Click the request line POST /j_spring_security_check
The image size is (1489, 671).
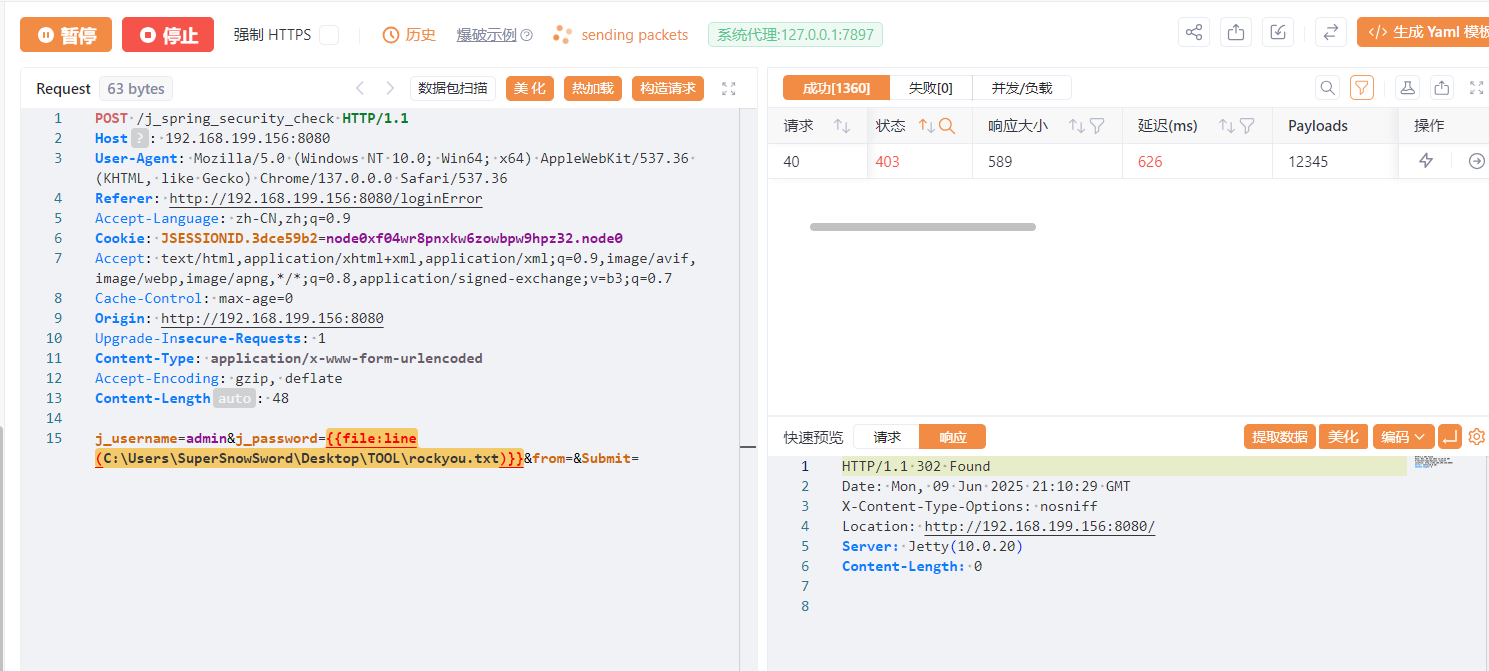point(252,118)
